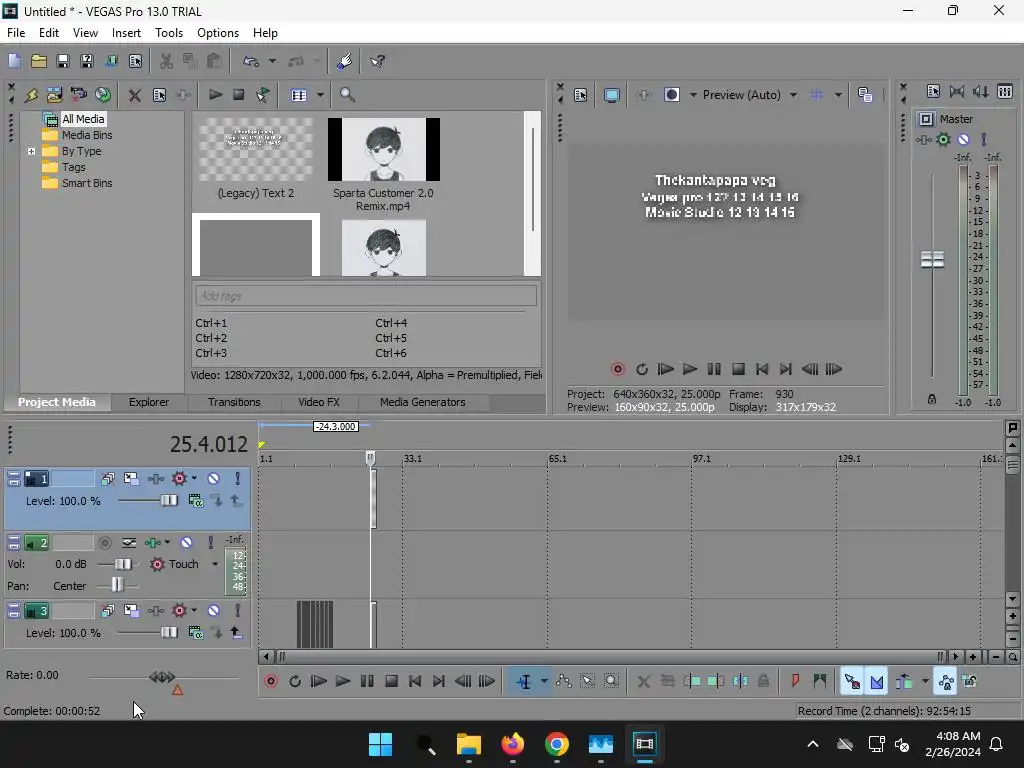This screenshot has height=768, width=1024.
Task: Open the Views dropdown arrow in Project Media
Action: point(320,95)
